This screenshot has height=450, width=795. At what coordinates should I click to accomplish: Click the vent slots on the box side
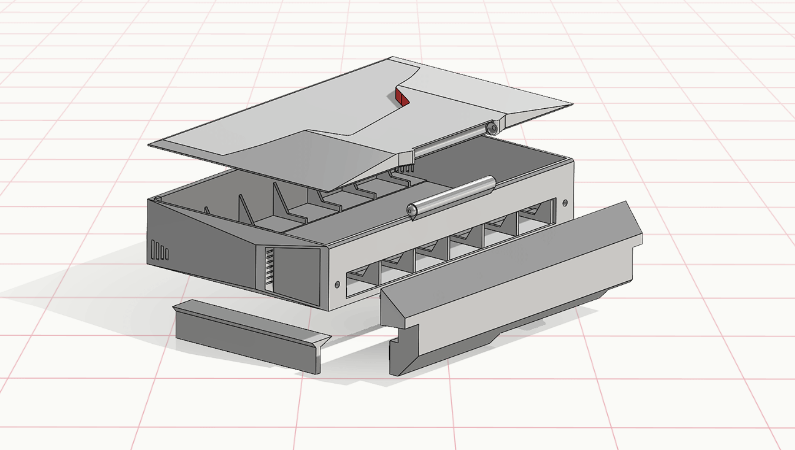pos(160,251)
